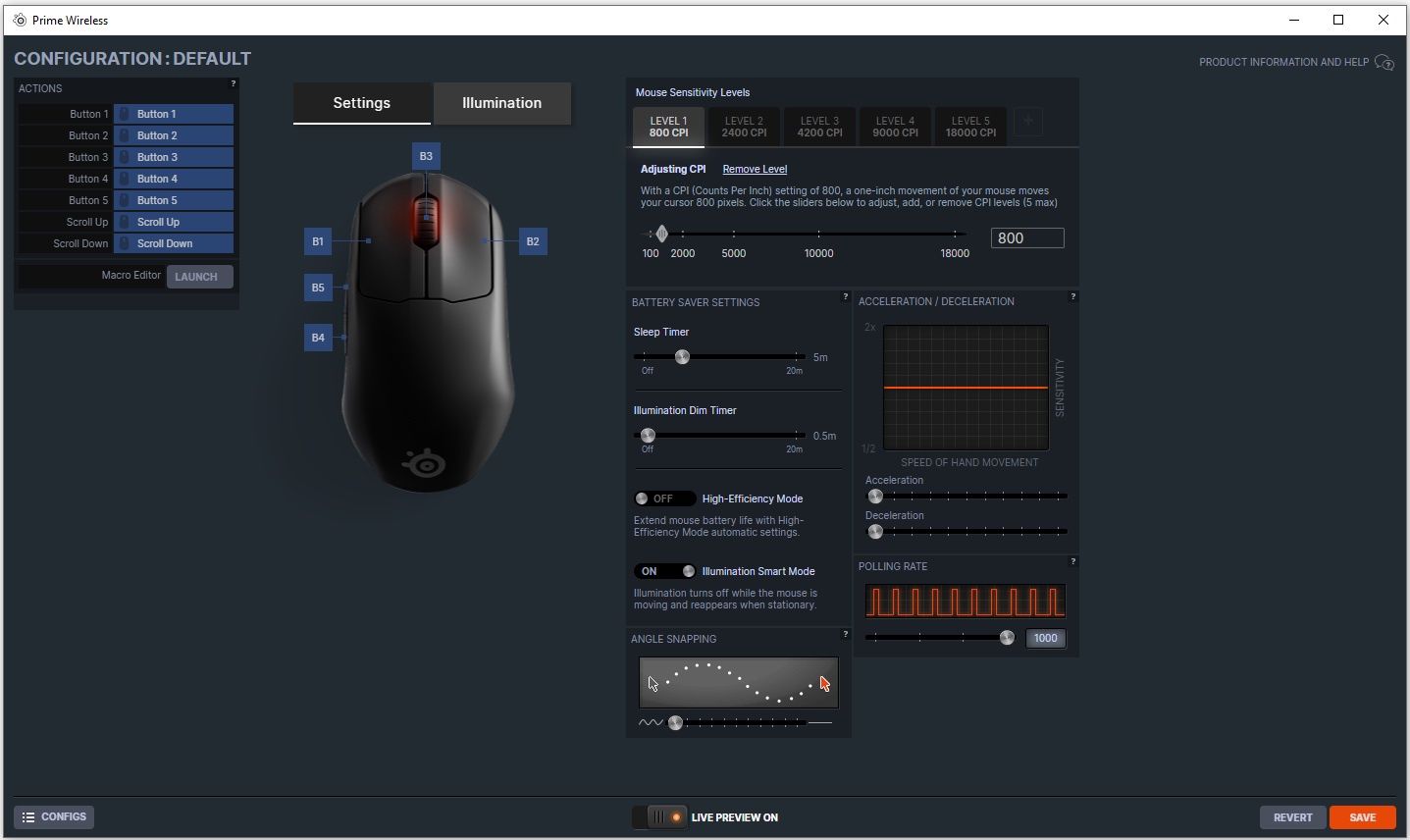The image size is (1410, 840).
Task: Open Scroll Down action dropdown
Action: (x=174, y=243)
